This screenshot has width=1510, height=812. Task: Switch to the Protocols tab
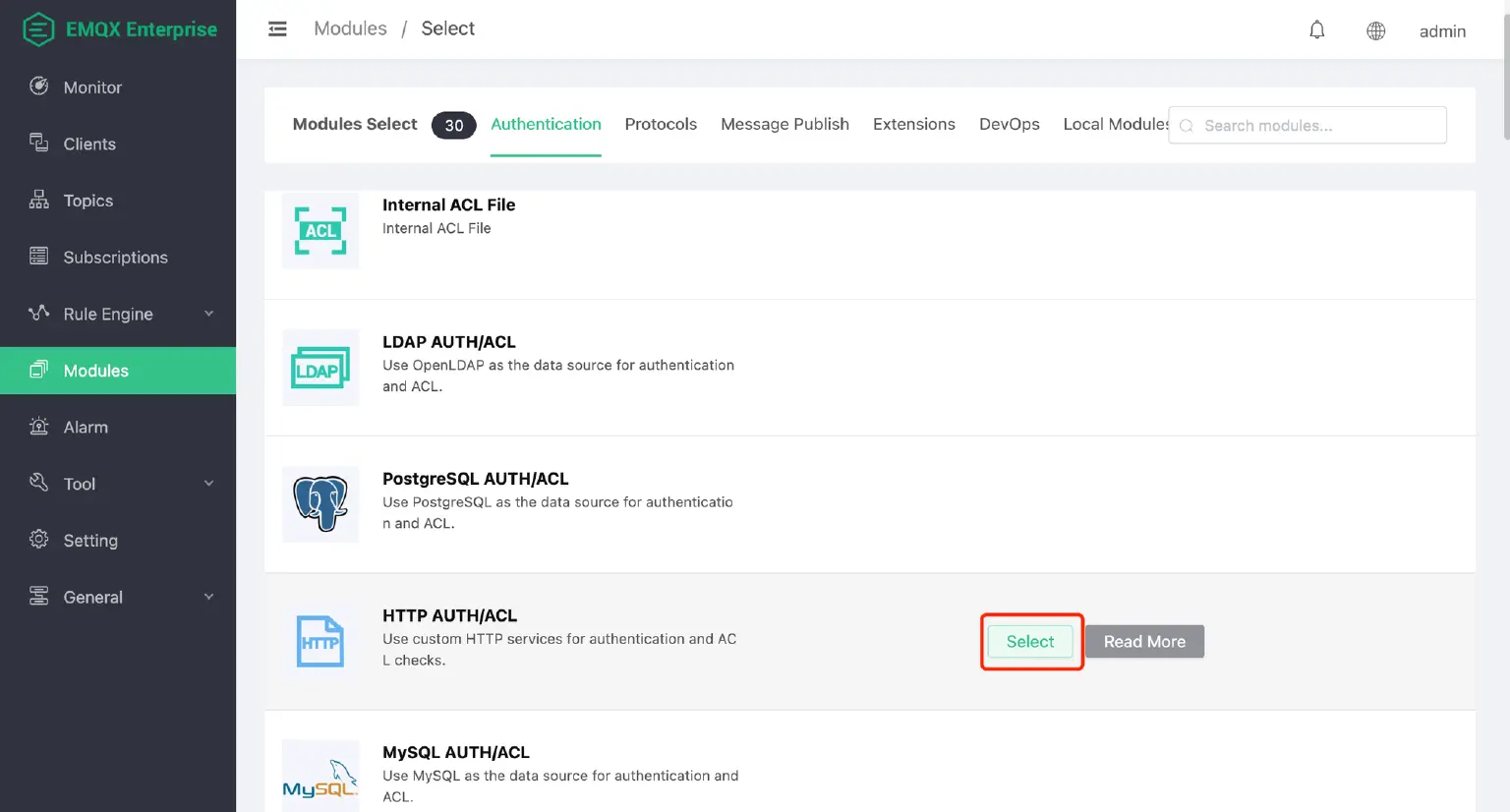click(661, 124)
